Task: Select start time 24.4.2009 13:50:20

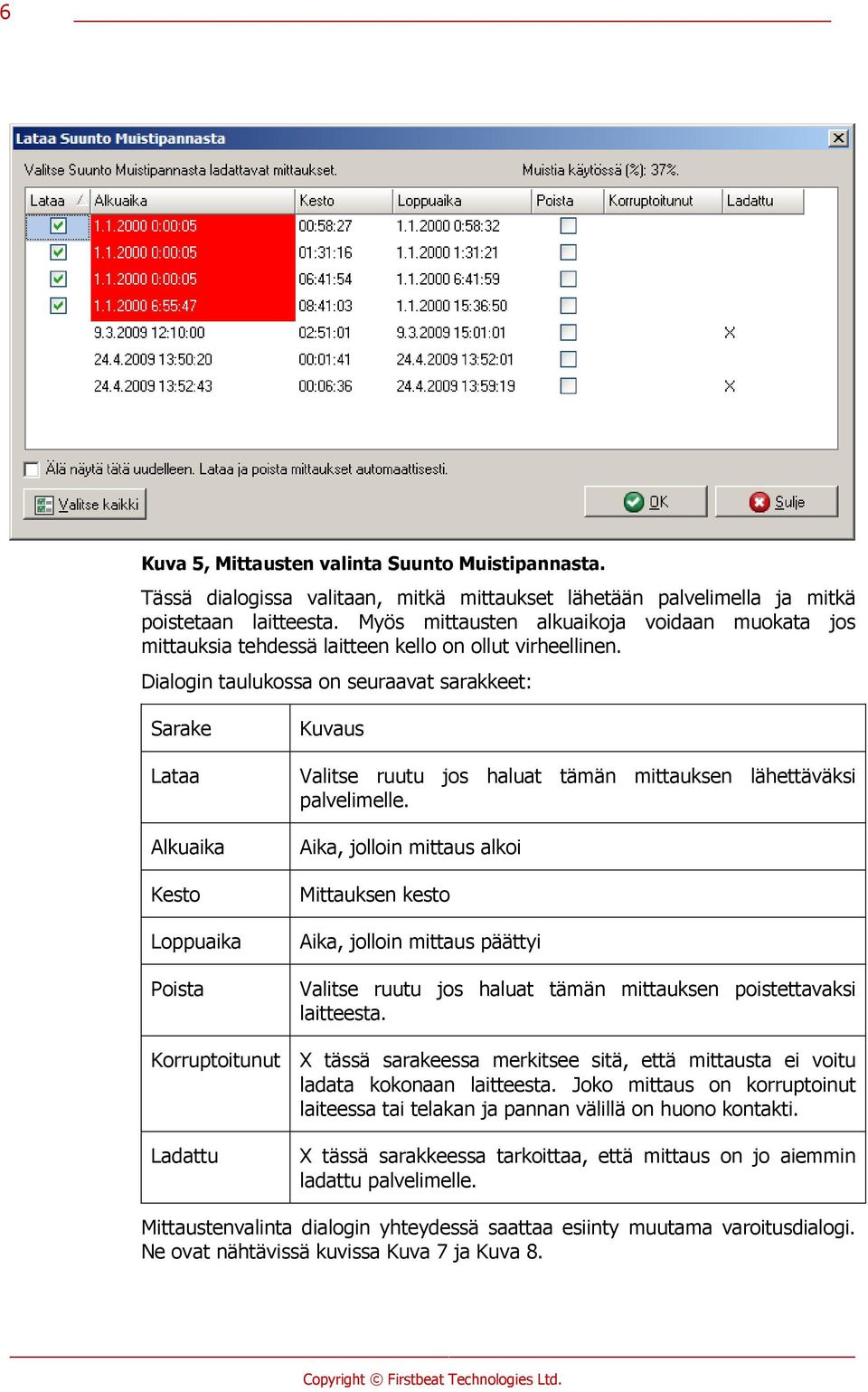Action: (x=153, y=359)
